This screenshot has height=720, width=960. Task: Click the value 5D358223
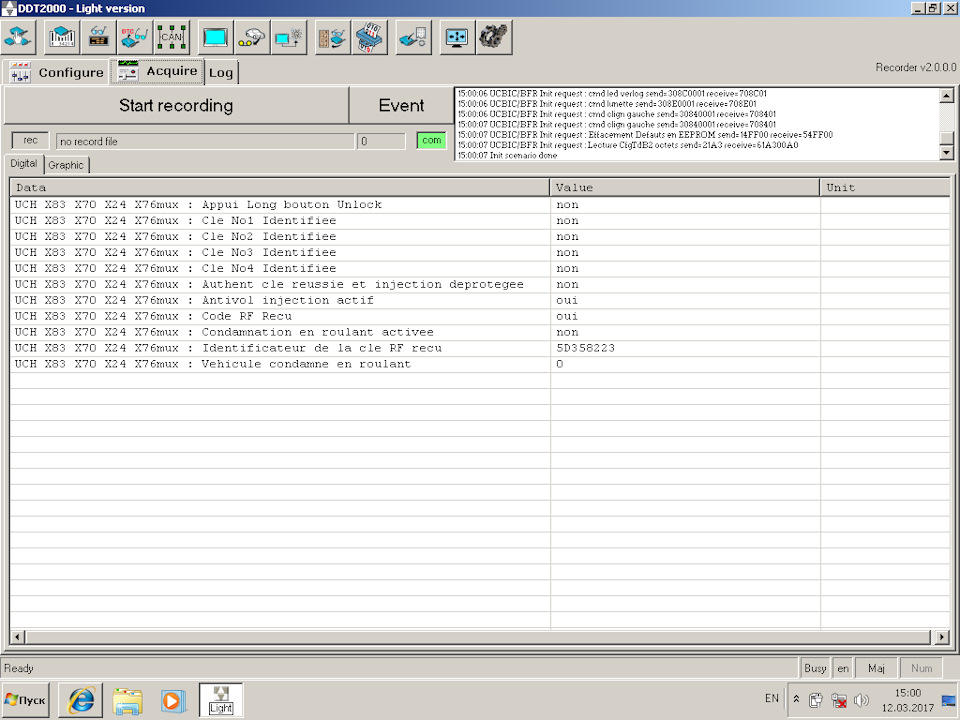pos(585,348)
